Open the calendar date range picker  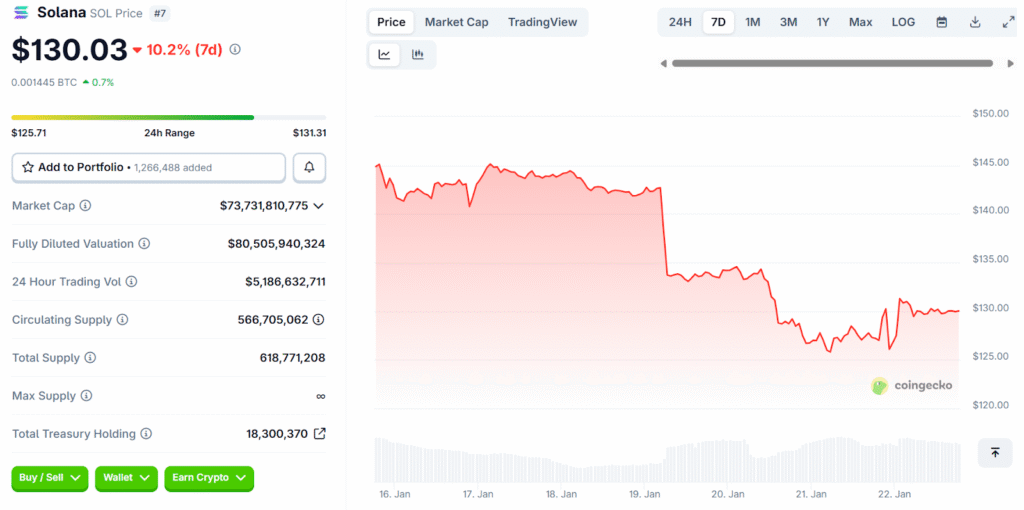(x=941, y=22)
